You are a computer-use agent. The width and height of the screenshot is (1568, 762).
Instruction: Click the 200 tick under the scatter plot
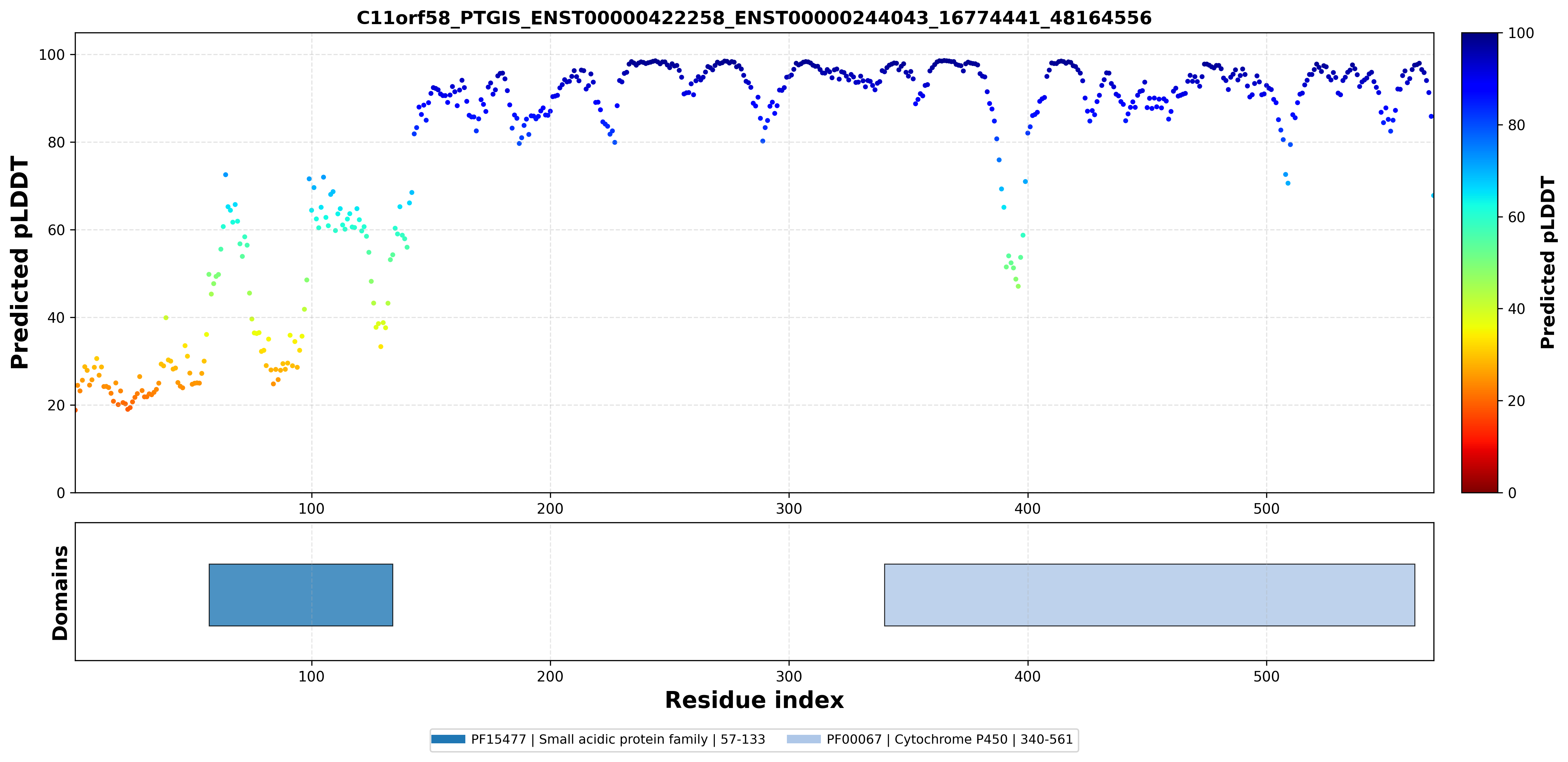point(550,509)
